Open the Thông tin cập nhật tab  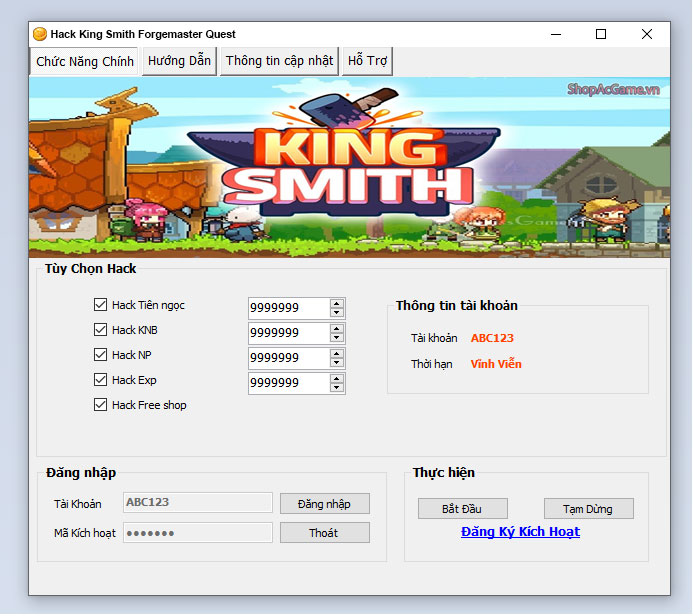point(279,61)
